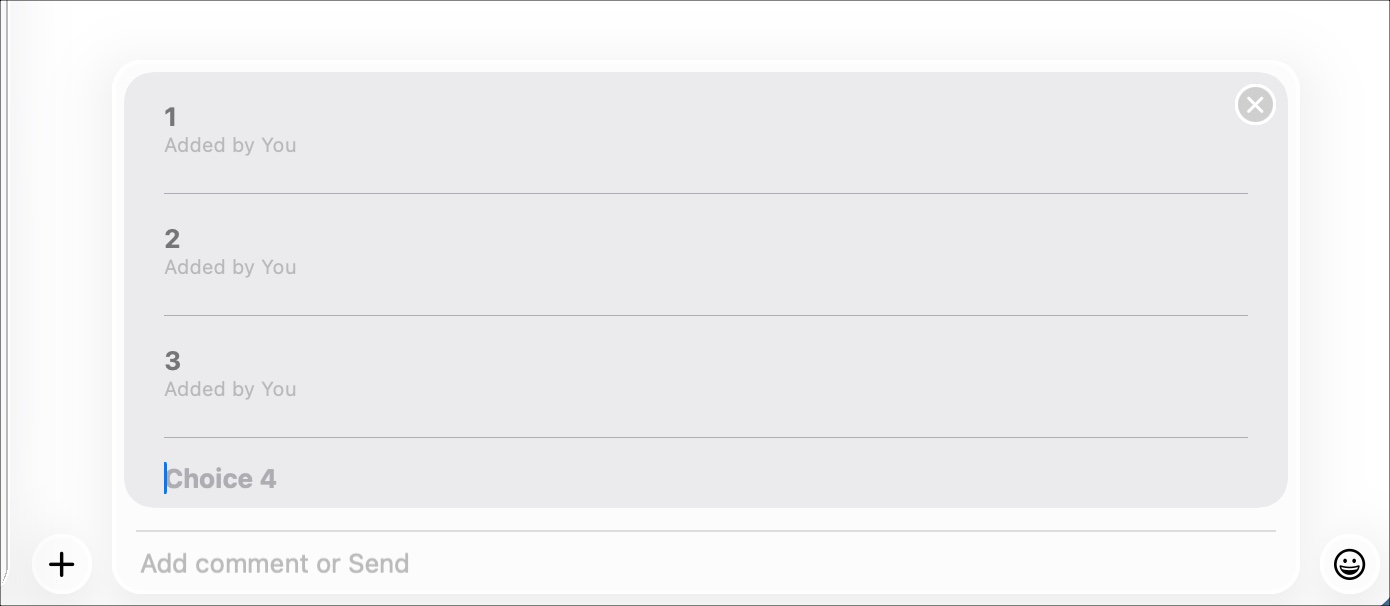Click the line above the comment field

pyautogui.click(x=705, y=531)
